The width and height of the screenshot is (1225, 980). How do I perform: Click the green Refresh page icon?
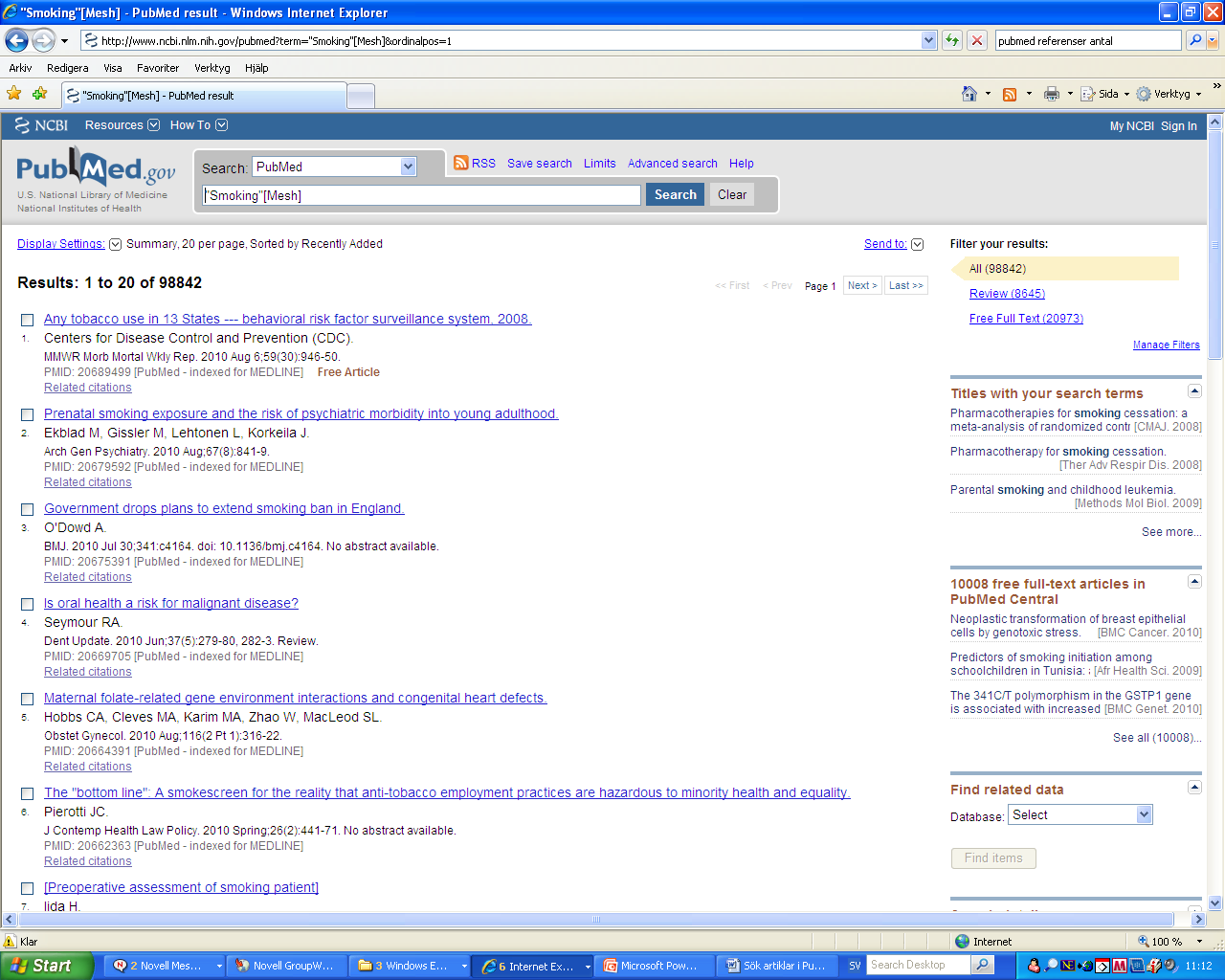[x=951, y=40]
